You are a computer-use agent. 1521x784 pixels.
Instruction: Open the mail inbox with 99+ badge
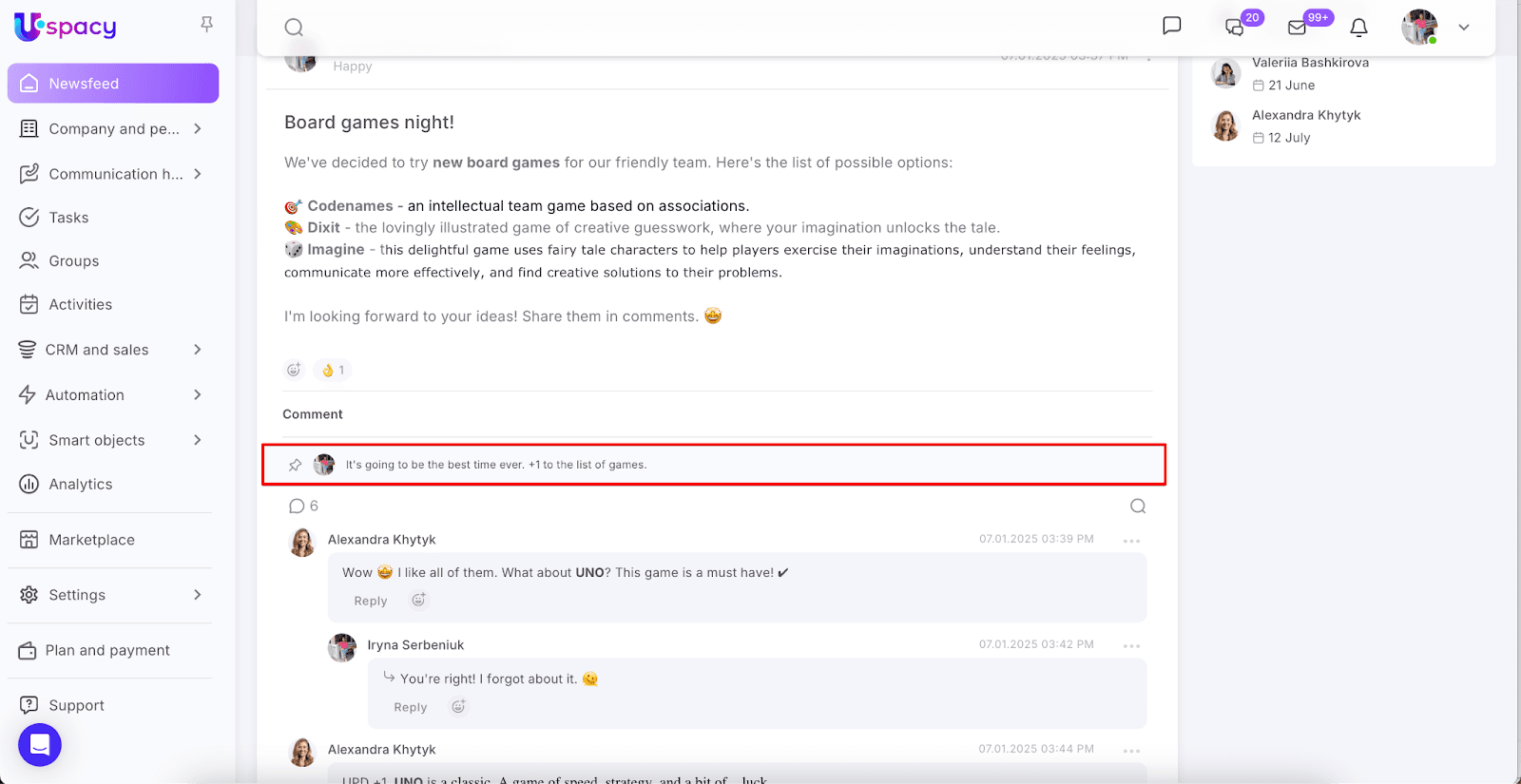(x=1298, y=28)
